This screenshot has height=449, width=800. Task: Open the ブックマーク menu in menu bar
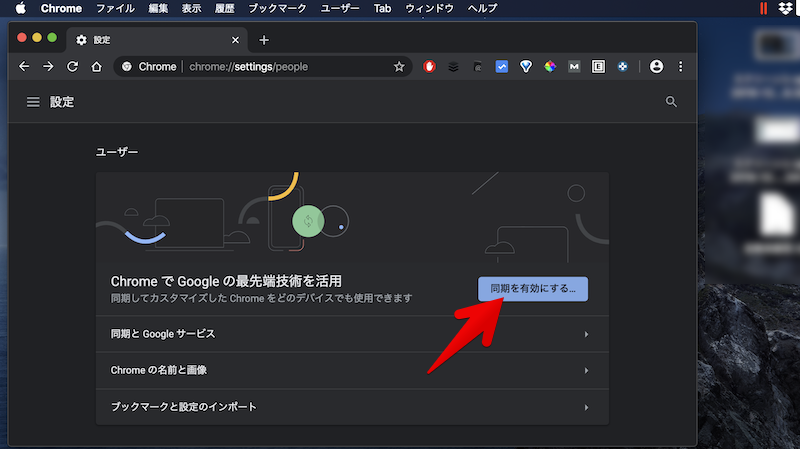[x=277, y=8]
